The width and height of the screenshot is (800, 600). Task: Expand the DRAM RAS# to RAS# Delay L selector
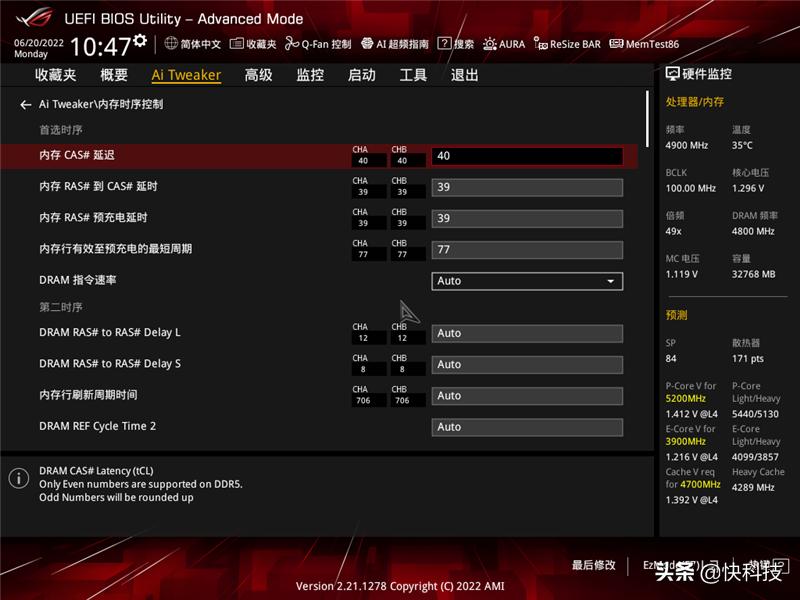527,333
